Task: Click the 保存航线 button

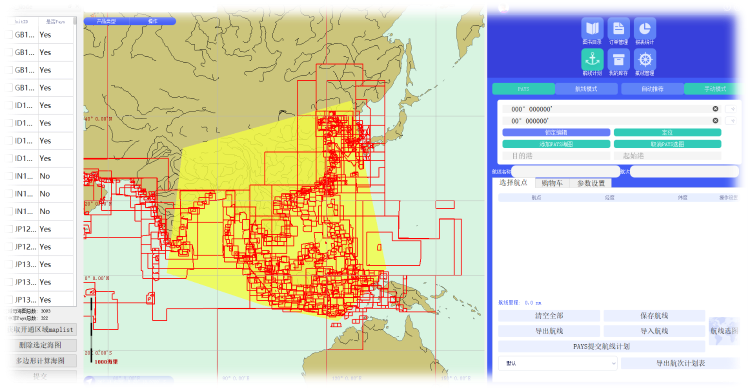Action: pos(654,316)
